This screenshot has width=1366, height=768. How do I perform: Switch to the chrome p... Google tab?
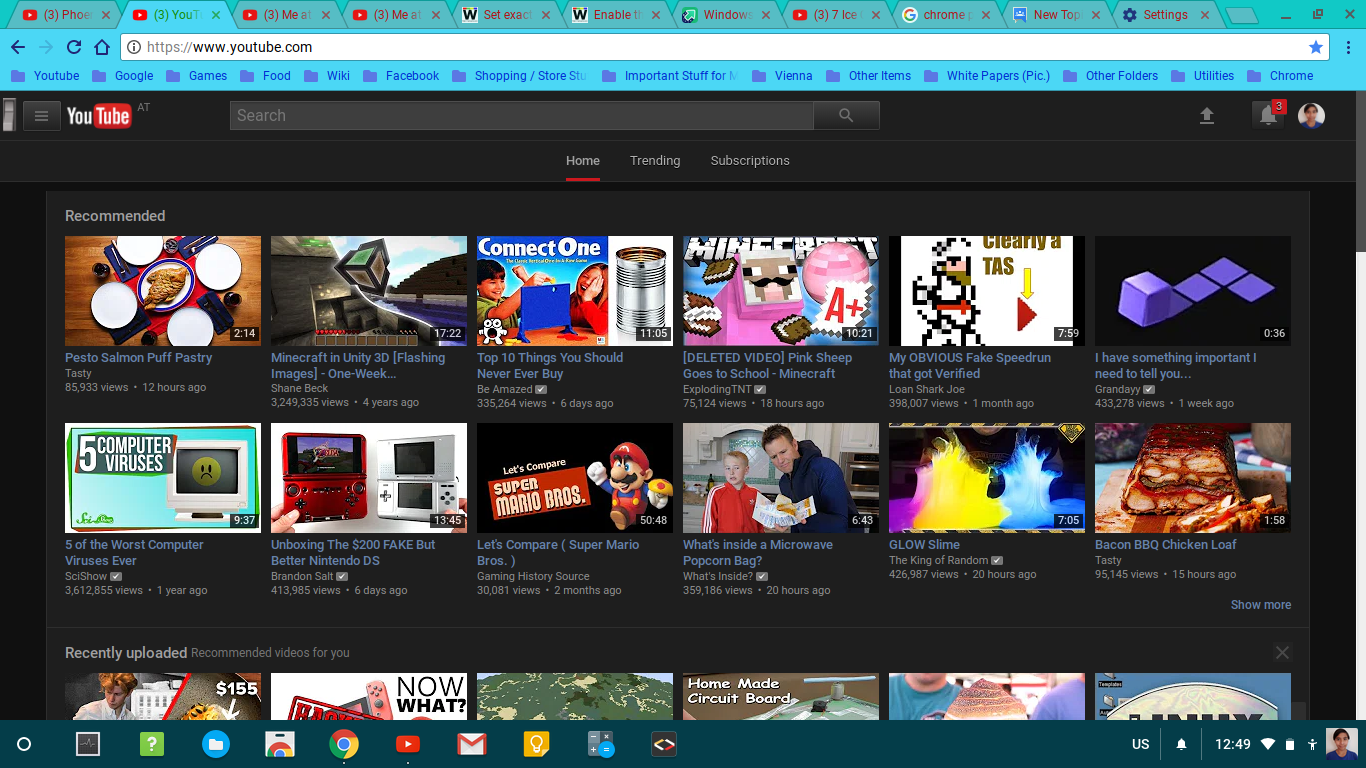945,15
